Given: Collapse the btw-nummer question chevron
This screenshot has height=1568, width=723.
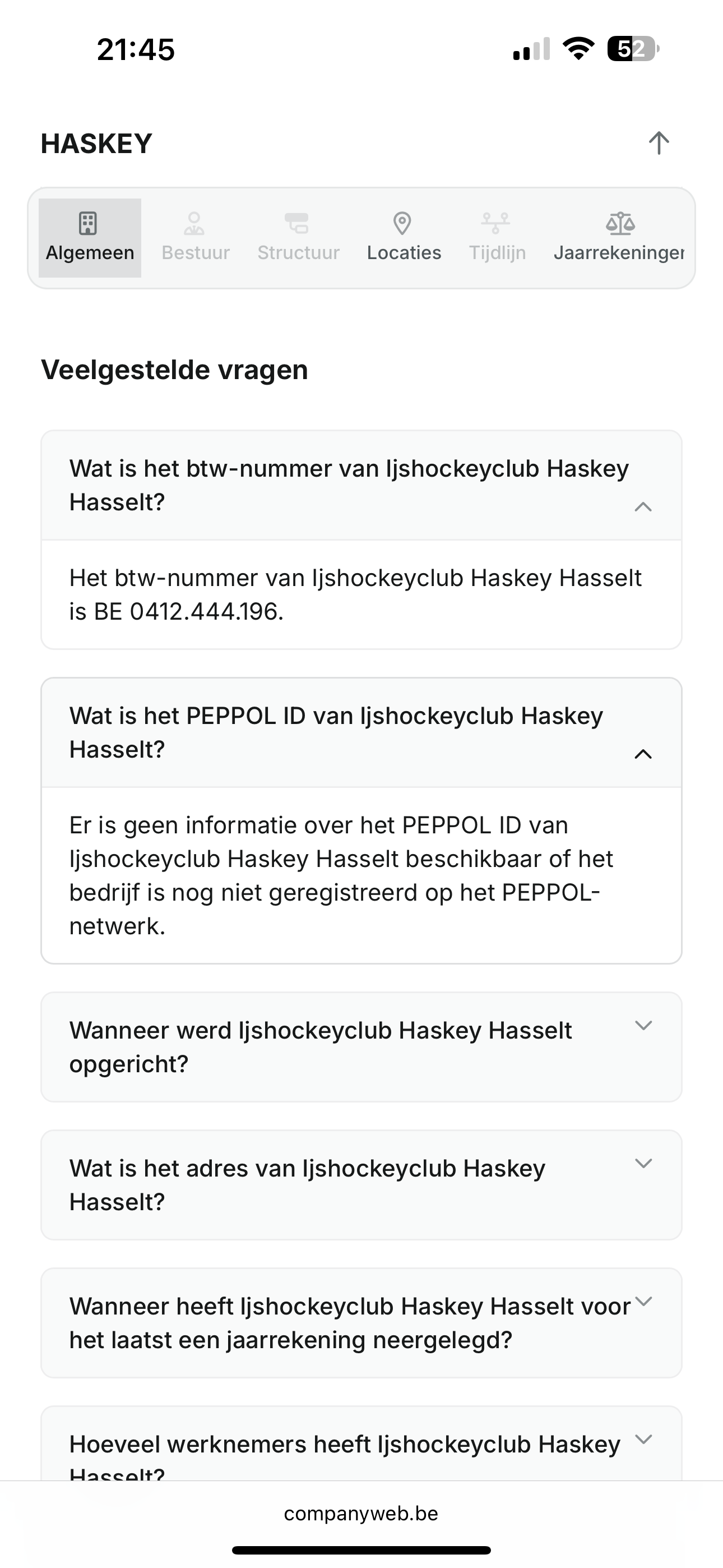Looking at the screenshot, I should click(643, 507).
